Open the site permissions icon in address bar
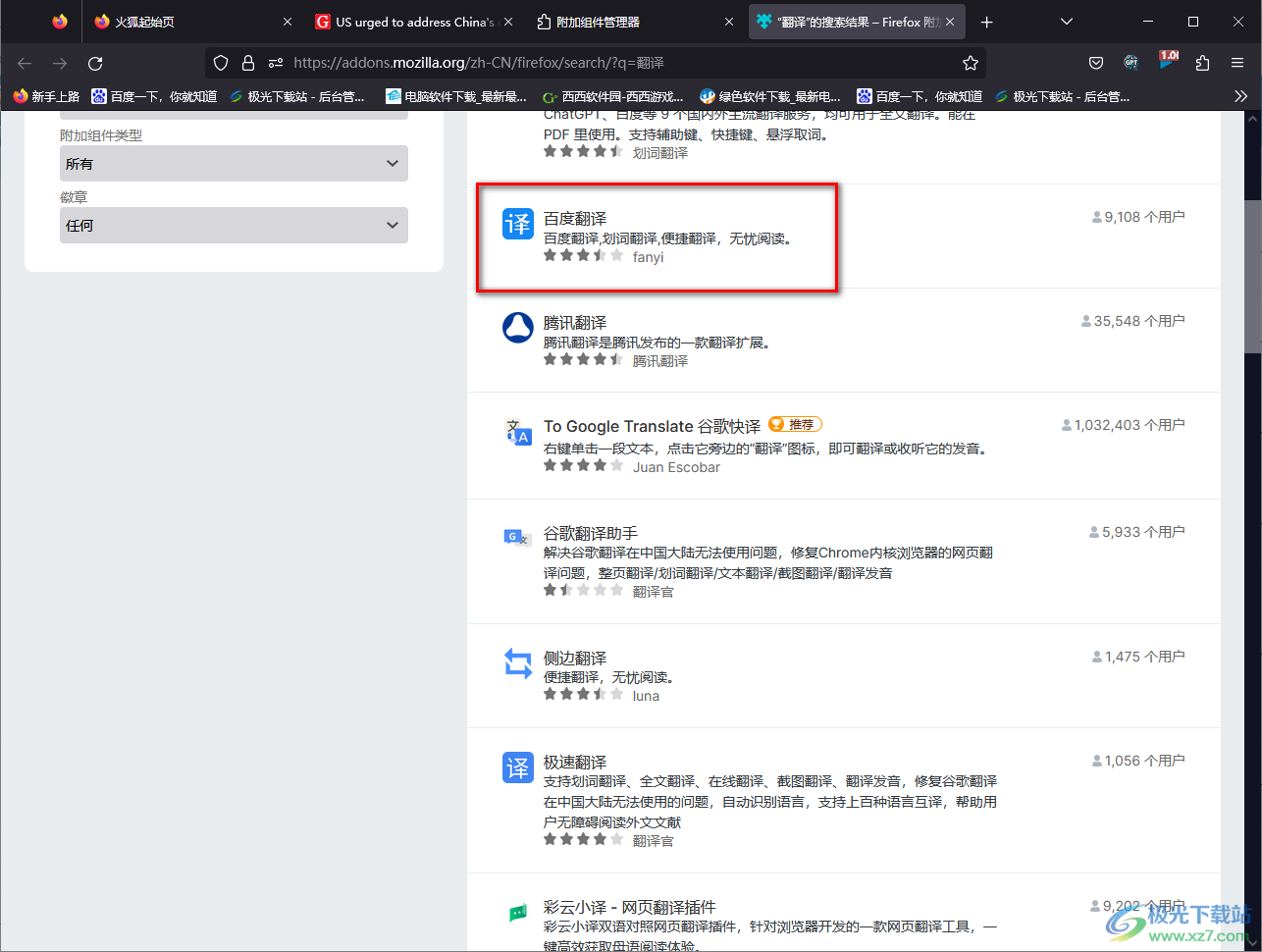Screen dimensions: 1262x952 (x=276, y=63)
